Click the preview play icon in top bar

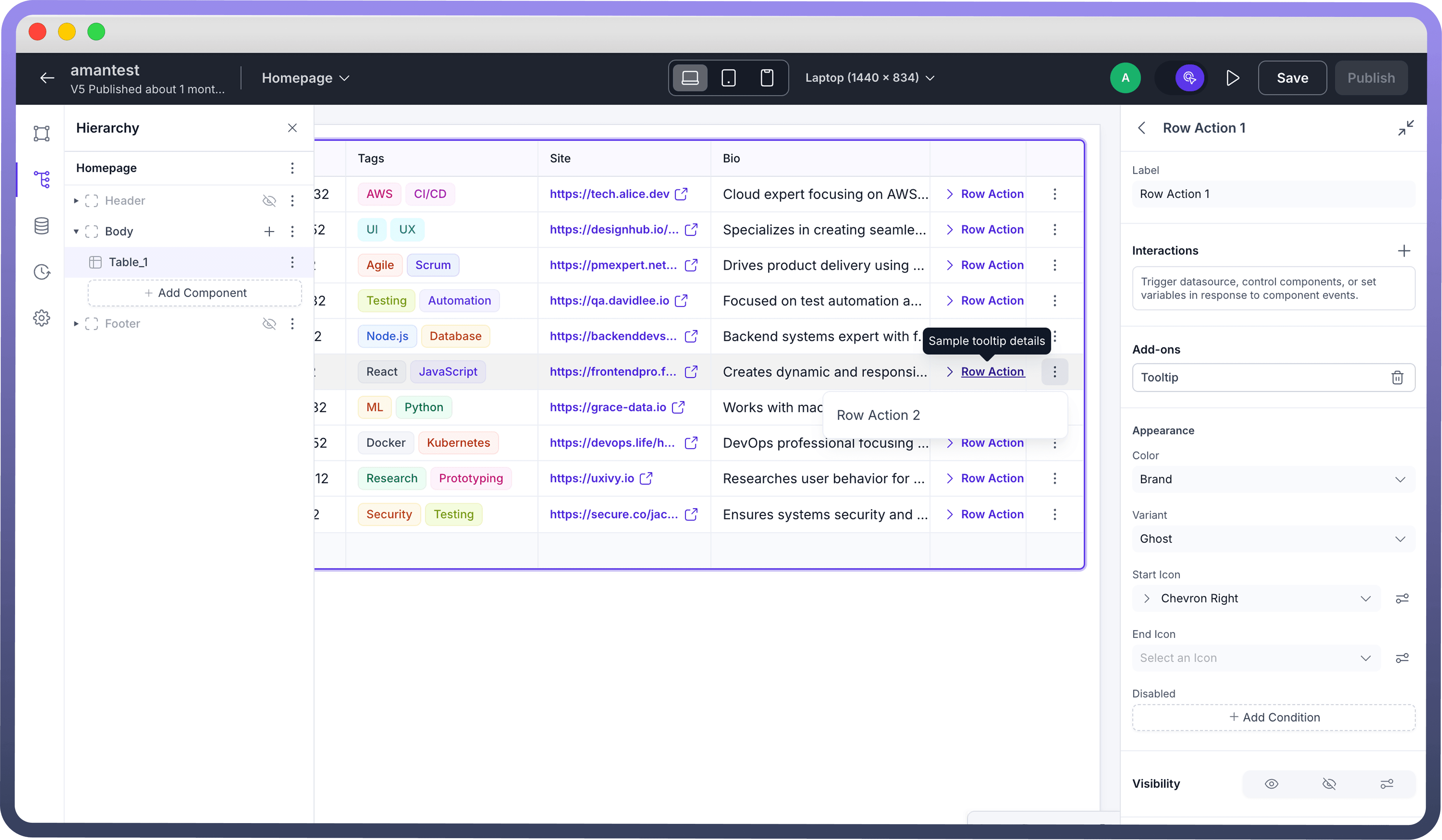coord(1233,78)
